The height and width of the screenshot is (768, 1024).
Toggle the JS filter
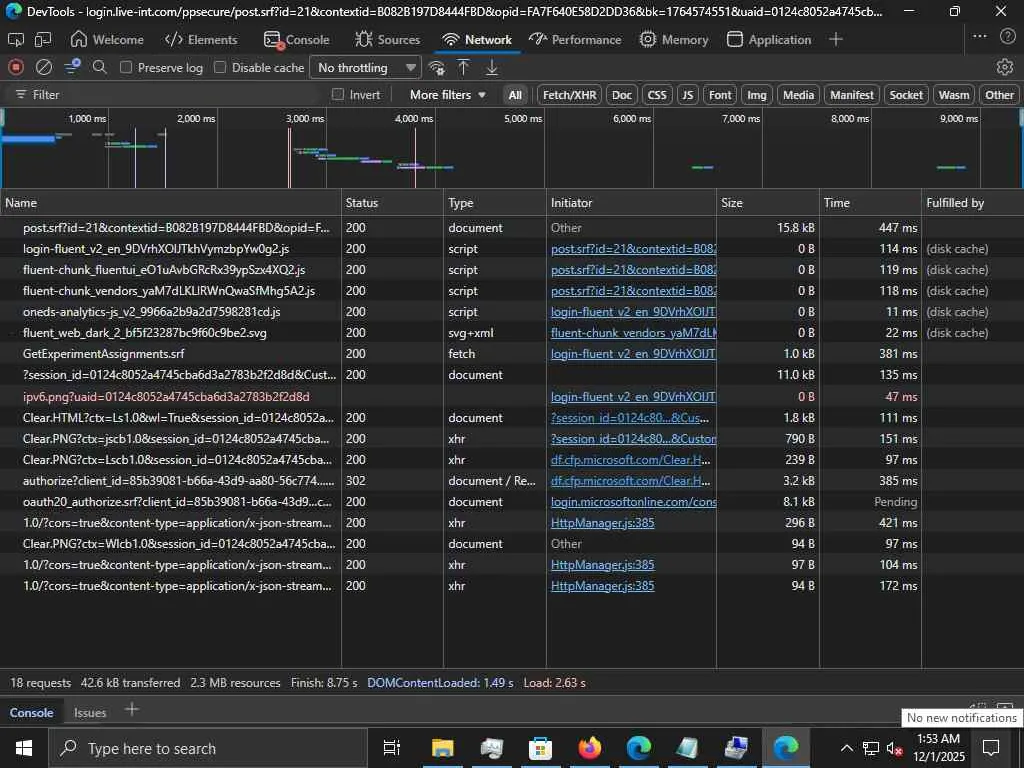point(688,95)
